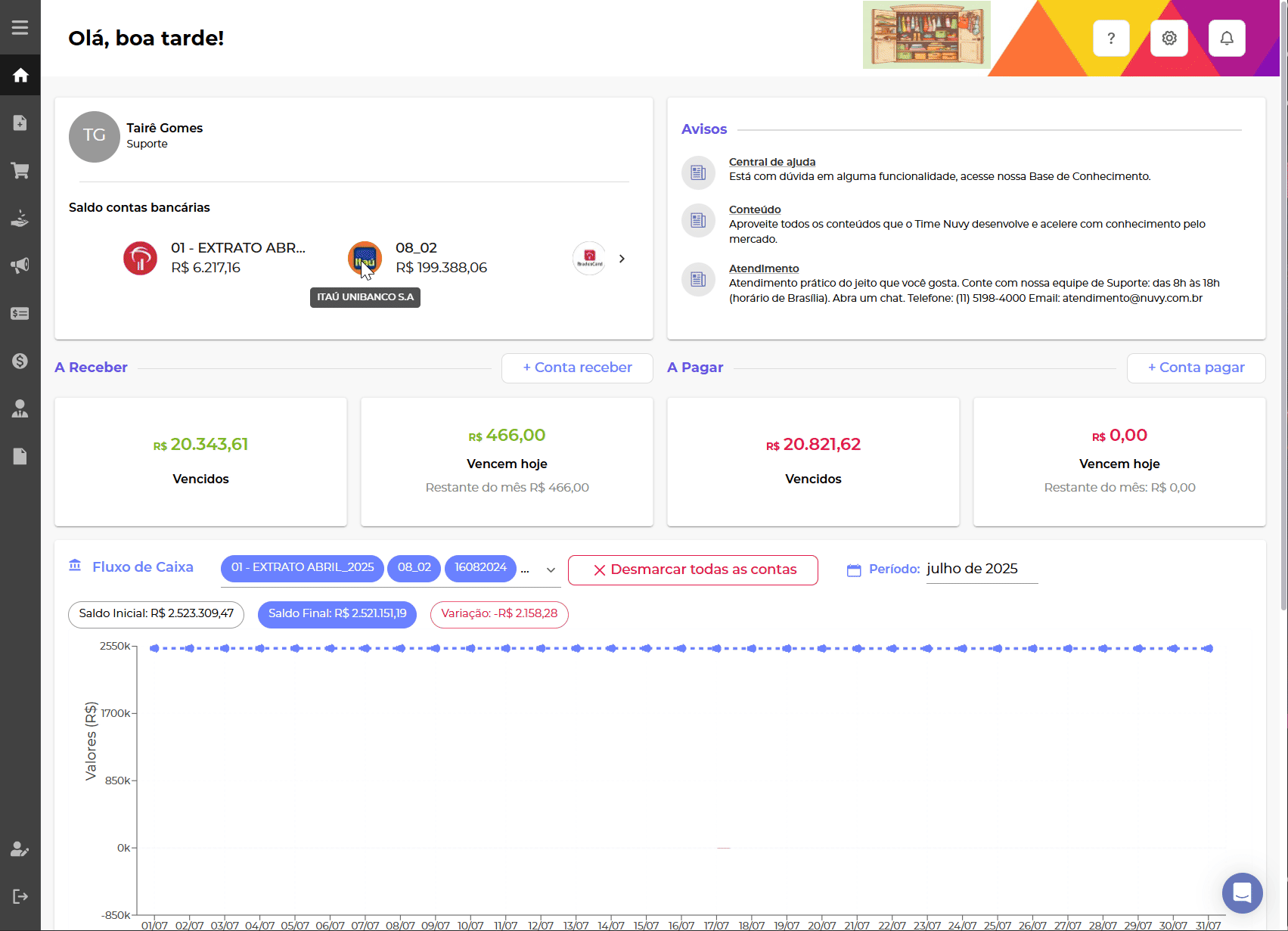Click the + Conta receber button

click(577, 368)
